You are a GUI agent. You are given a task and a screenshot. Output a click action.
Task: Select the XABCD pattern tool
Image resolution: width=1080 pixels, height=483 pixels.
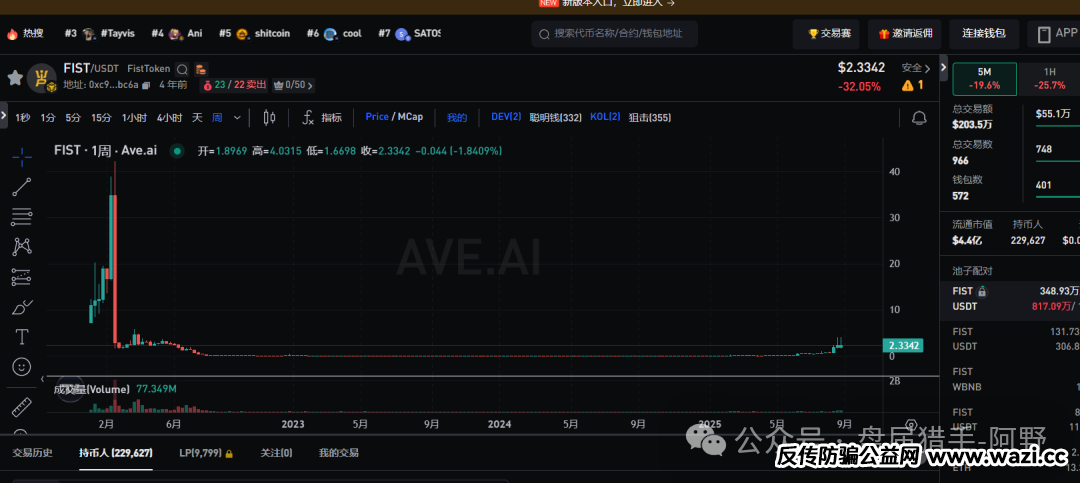click(x=22, y=247)
